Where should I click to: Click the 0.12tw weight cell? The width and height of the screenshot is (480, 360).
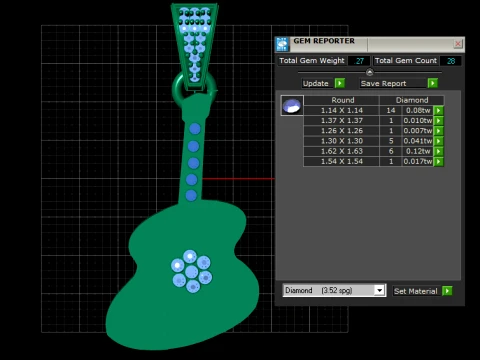[418, 151]
